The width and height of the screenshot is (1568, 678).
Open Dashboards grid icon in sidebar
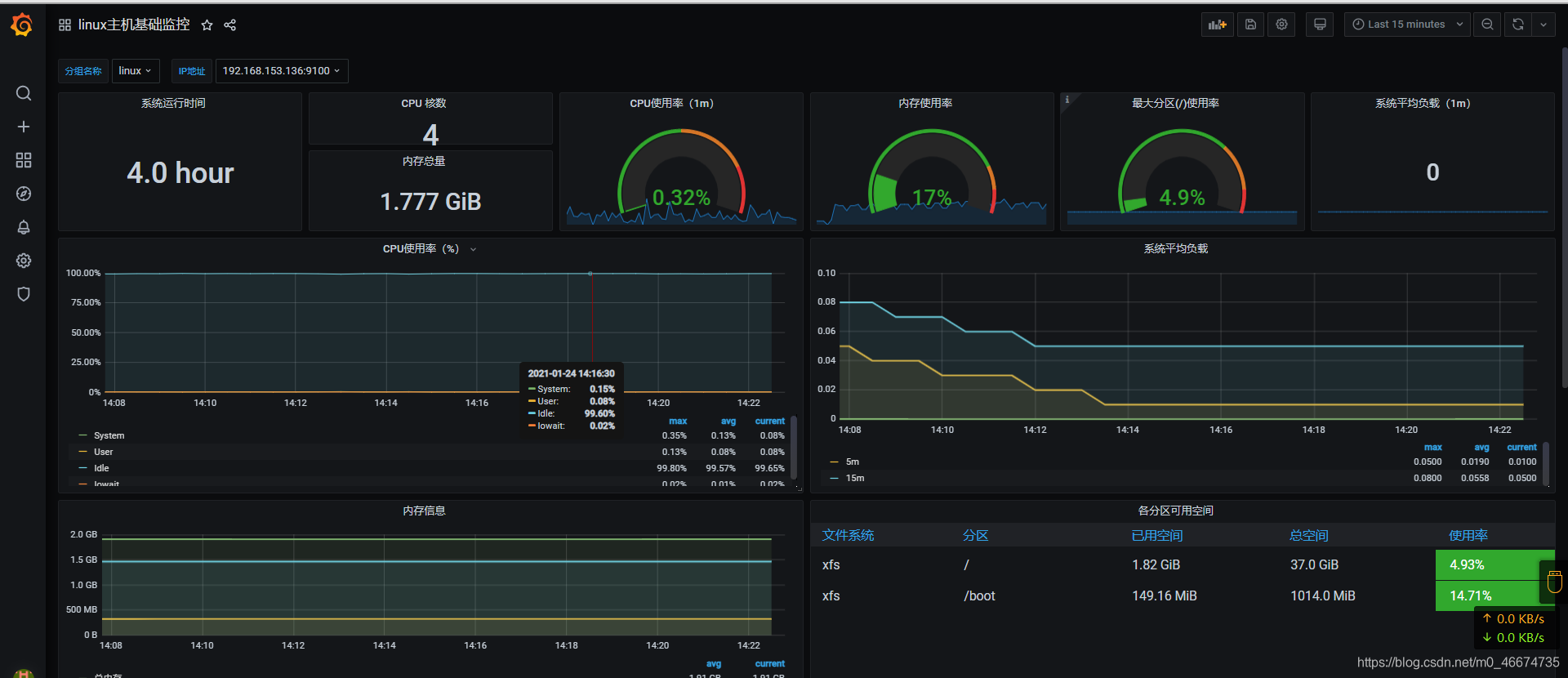(x=24, y=160)
